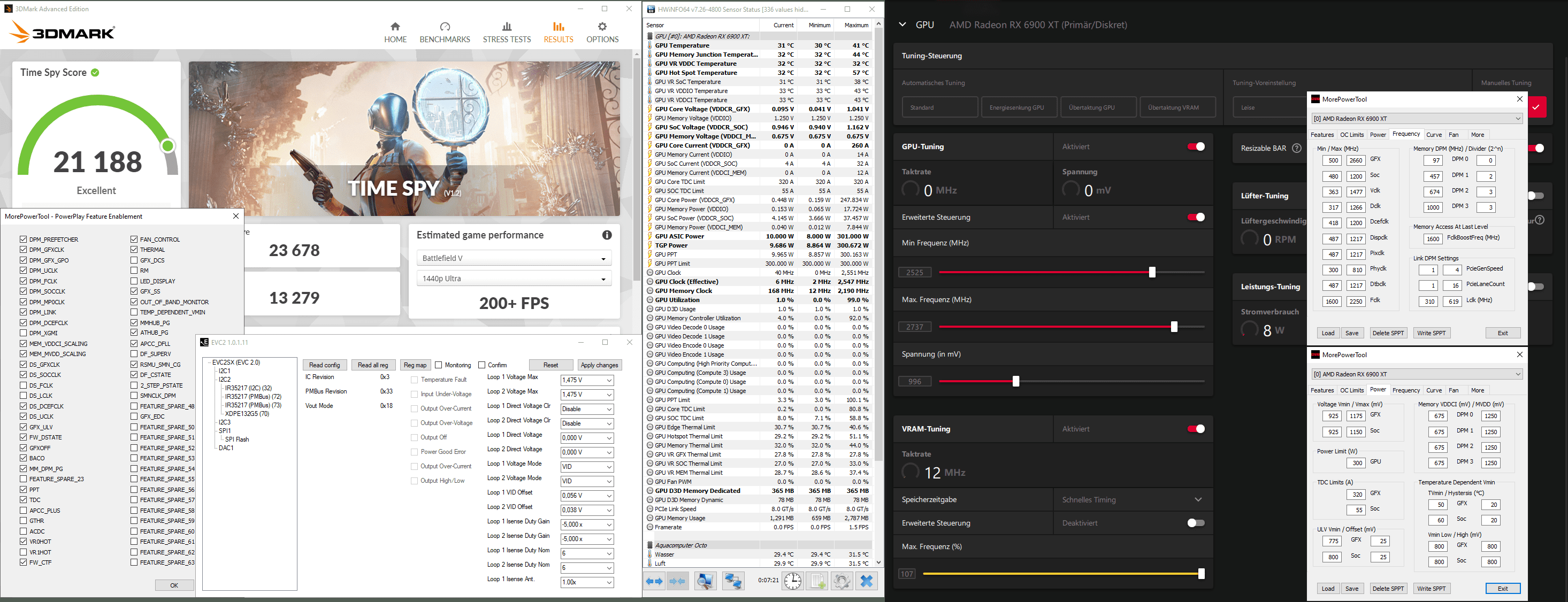Viewport: 1568px width, 602px height.
Task: Open the Loop 1 Voltage Mode VID dropdown
Action: (587, 466)
